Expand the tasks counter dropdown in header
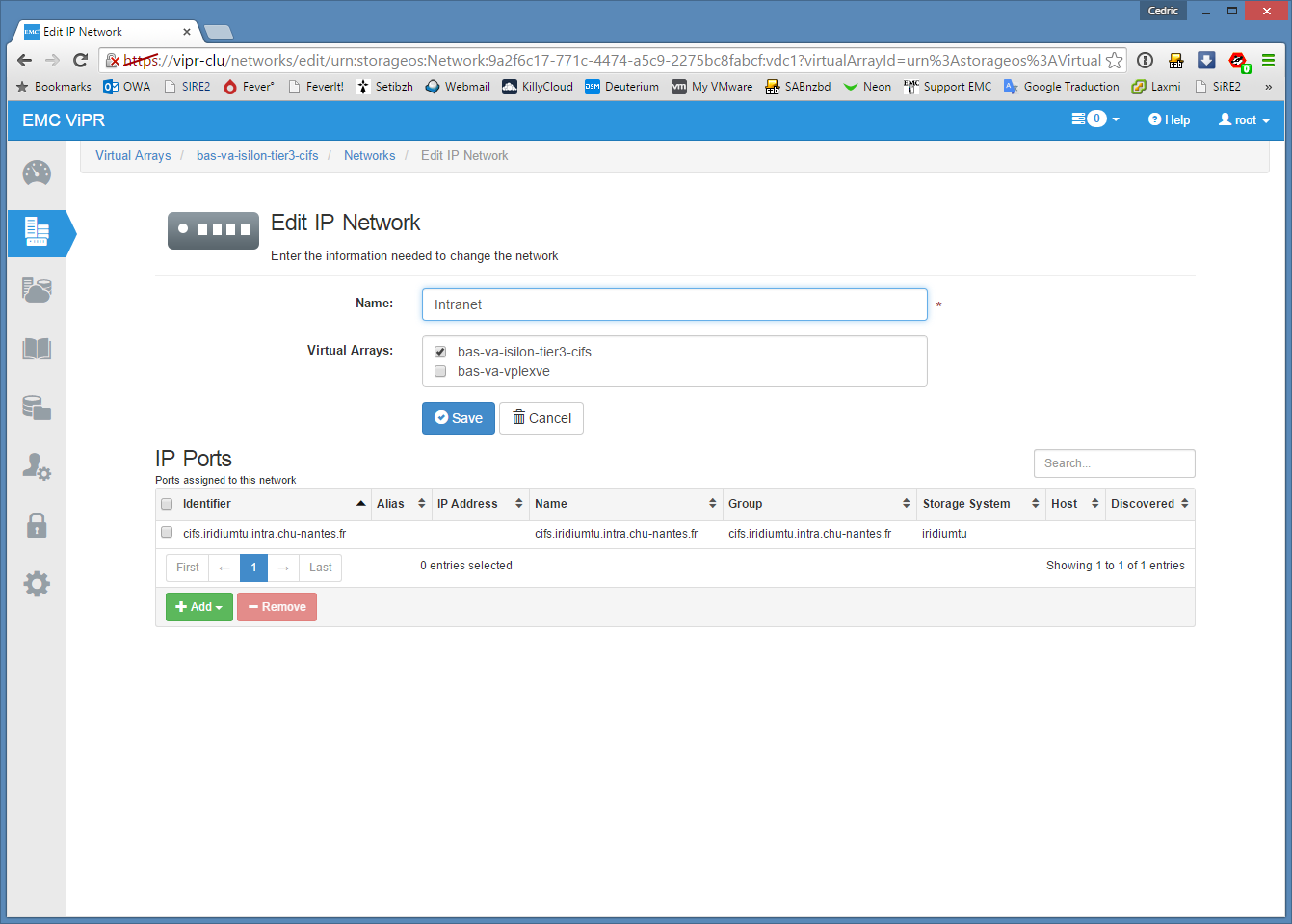 click(1095, 119)
